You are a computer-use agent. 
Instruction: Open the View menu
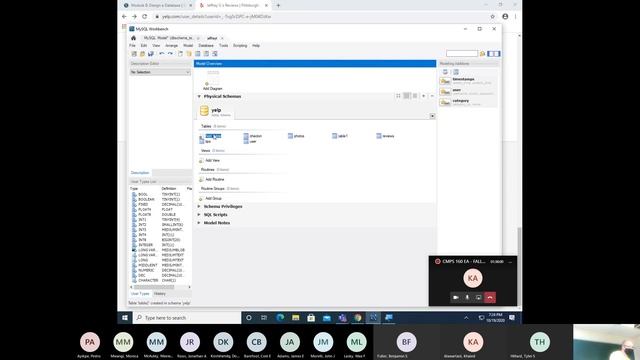tap(156, 46)
